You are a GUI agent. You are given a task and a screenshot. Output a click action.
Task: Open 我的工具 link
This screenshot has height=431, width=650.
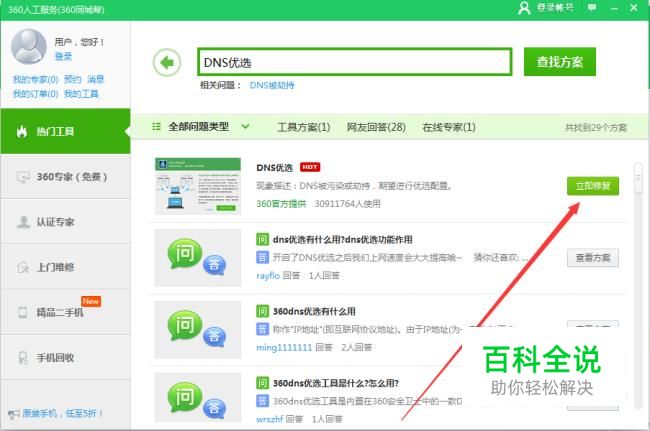[81, 94]
